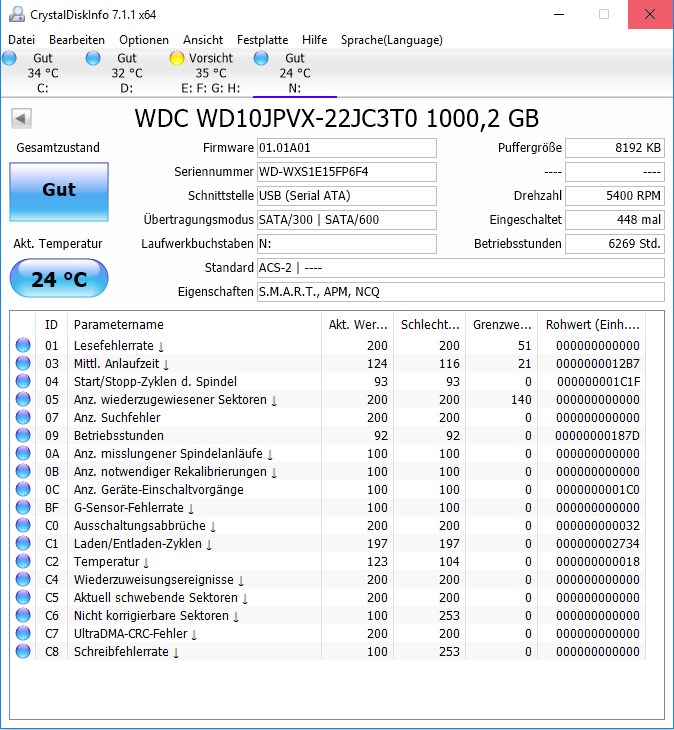
Task: Open the Datei menu
Action: point(21,40)
